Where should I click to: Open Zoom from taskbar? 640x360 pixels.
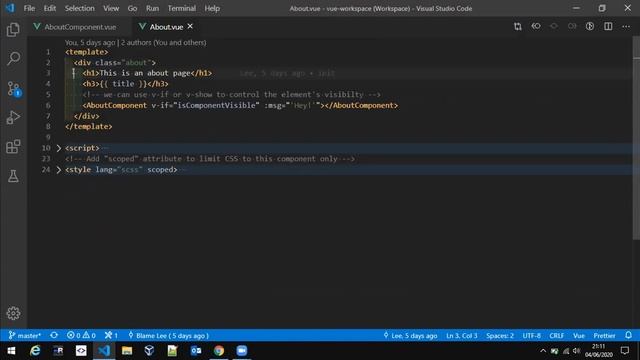242,351
